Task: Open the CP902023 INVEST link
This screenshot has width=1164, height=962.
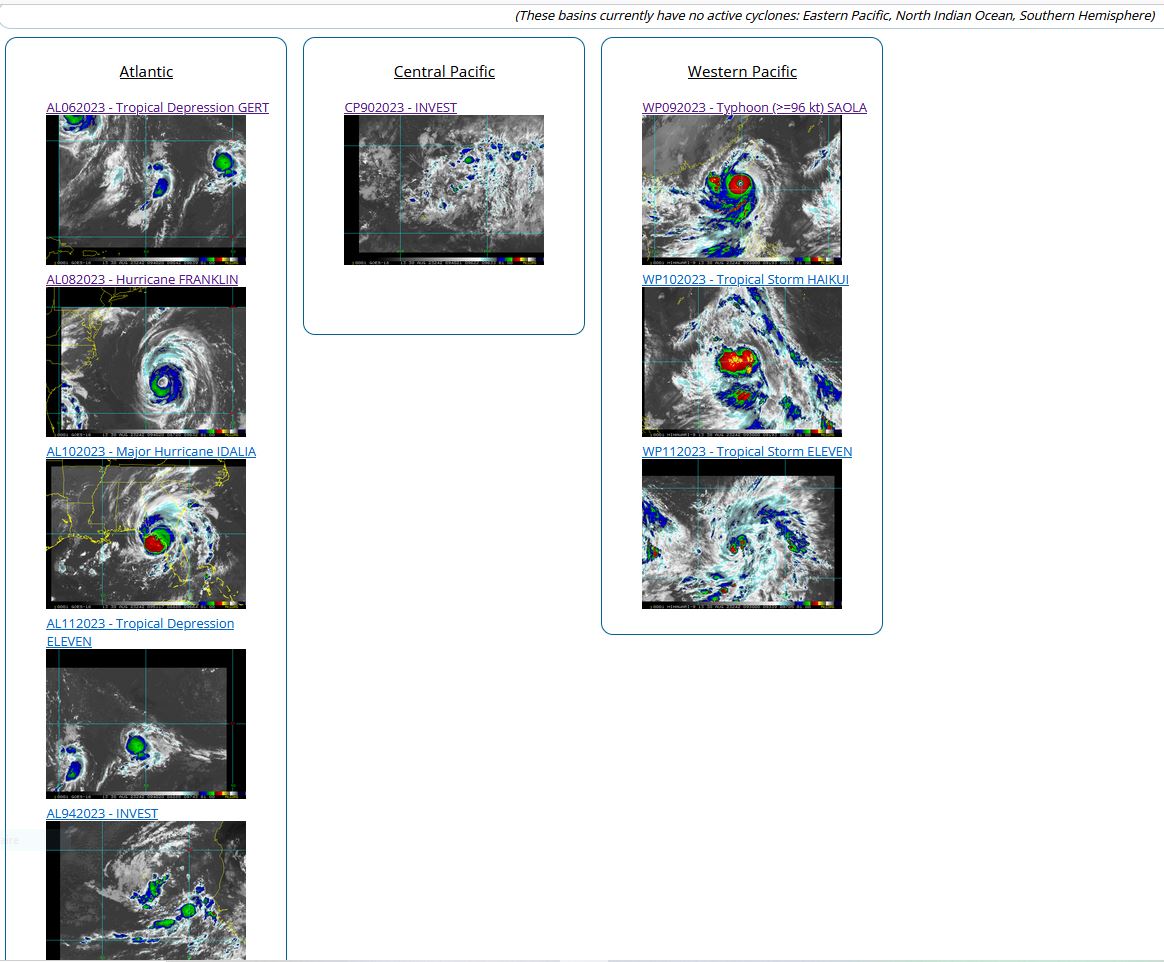Action: [x=400, y=107]
